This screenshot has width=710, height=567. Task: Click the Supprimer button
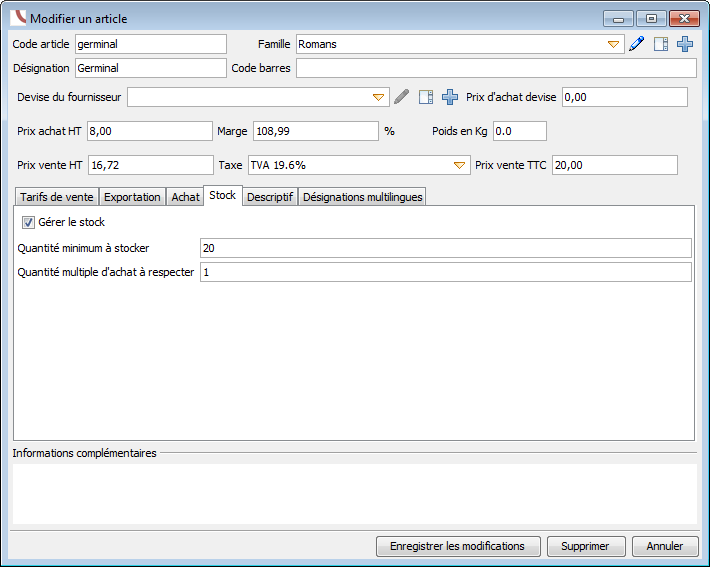pos(586,546)
